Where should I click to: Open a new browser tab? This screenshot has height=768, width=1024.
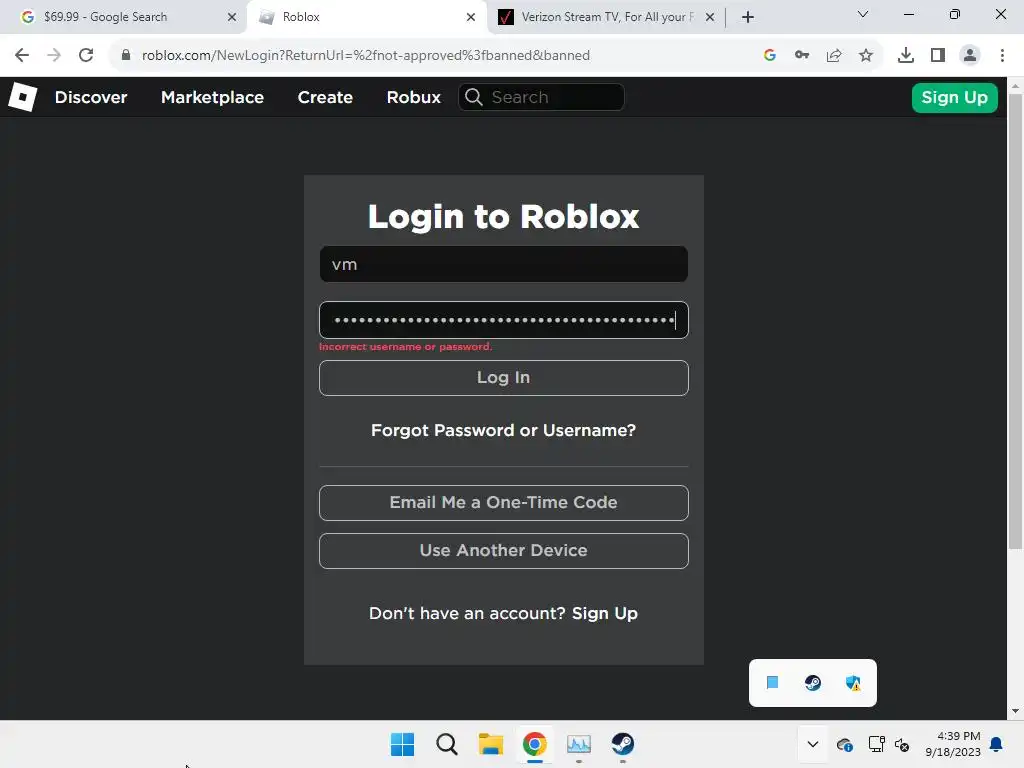[x=748, y=17]
